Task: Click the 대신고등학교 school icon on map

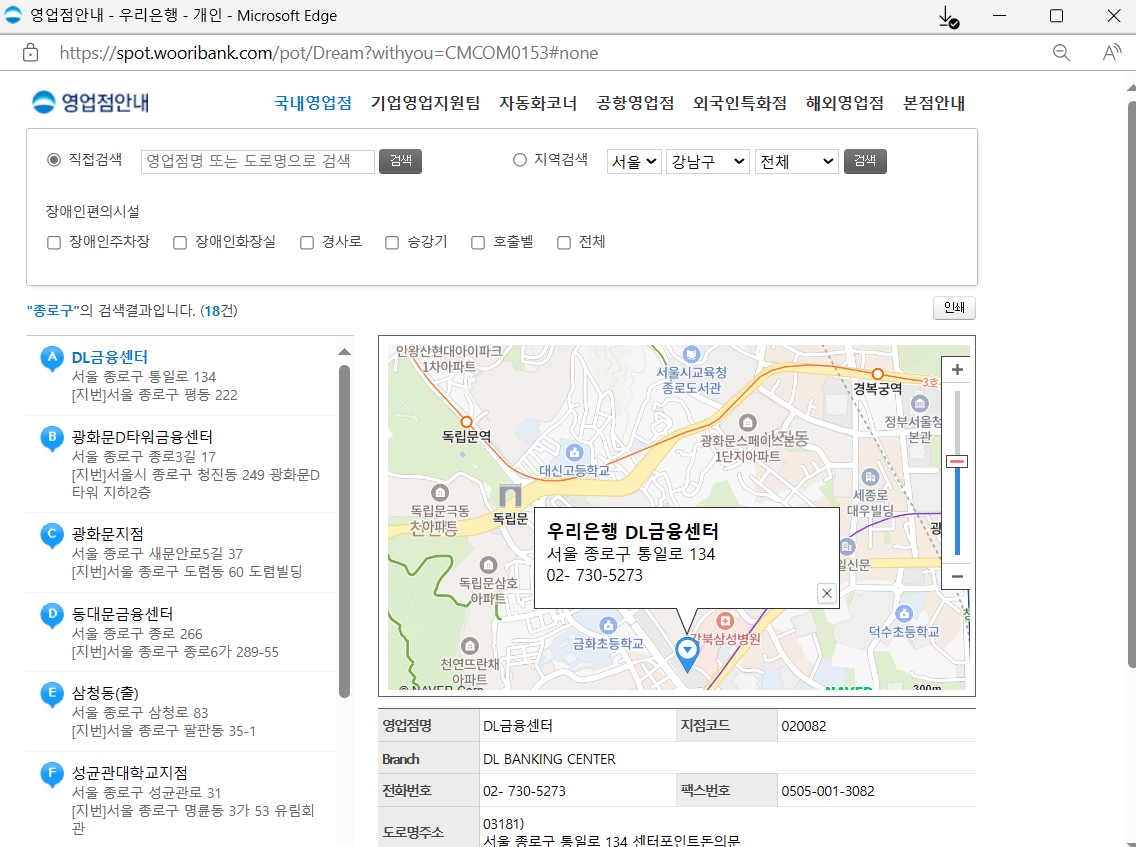Action: pyautogui.click(x=574, y=453)
